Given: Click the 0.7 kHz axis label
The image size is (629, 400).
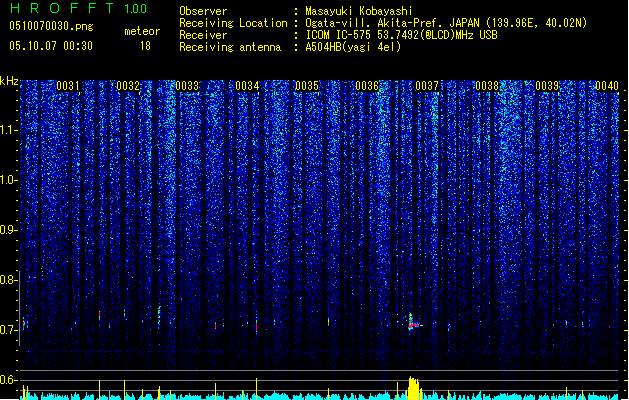Looking at the screenshot, I should [8, 330].
